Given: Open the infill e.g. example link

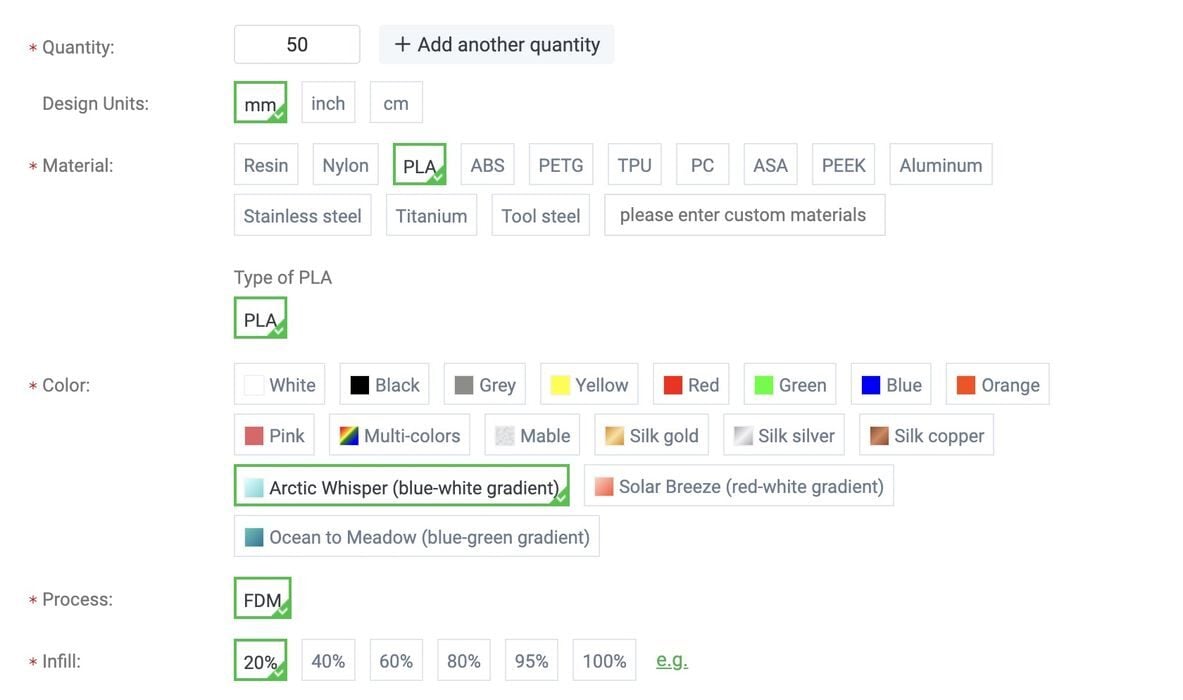Looking at the screenshot, I should [672, 661].
